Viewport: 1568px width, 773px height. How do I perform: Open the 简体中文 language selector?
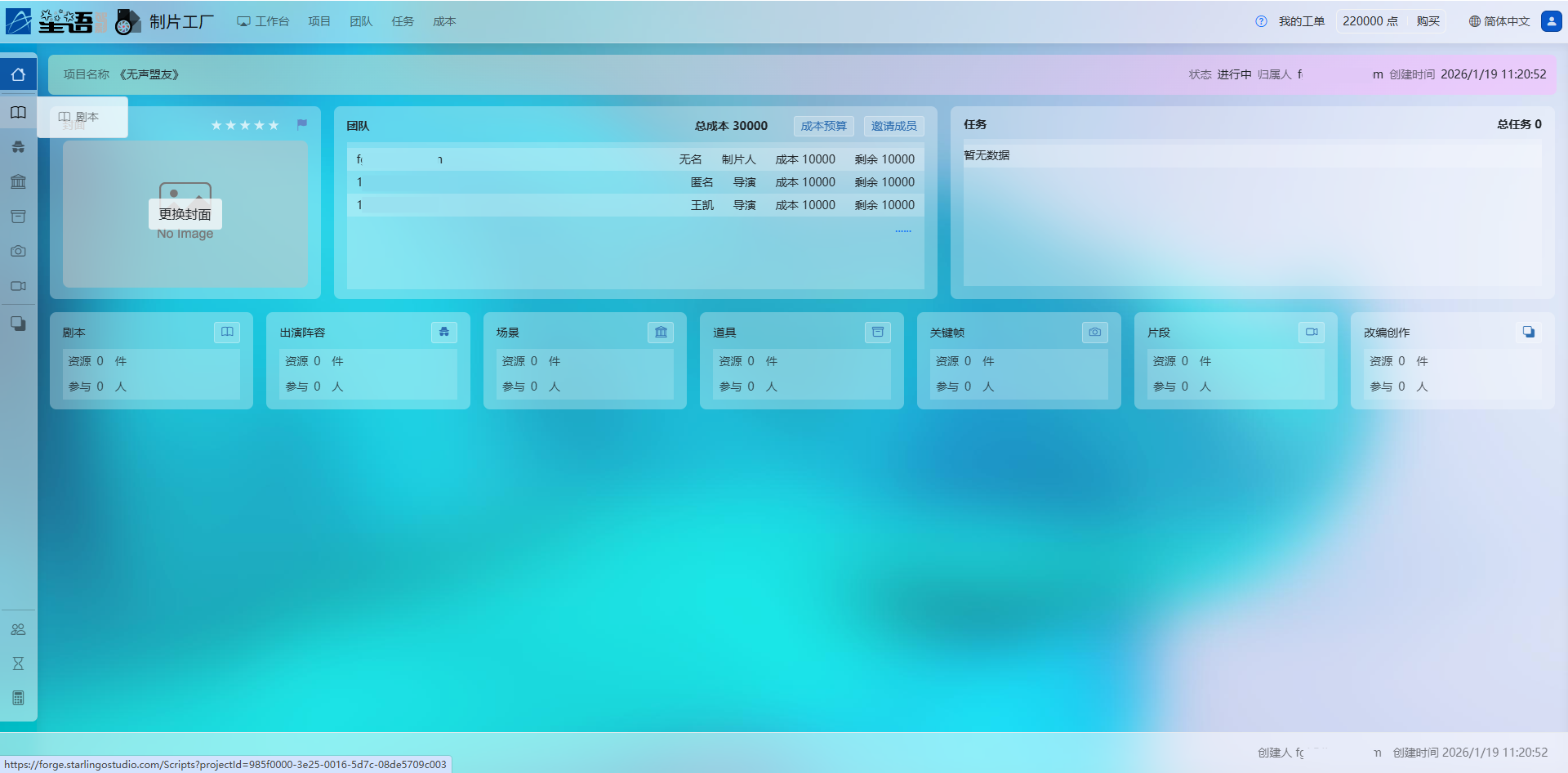[1499, 21]
